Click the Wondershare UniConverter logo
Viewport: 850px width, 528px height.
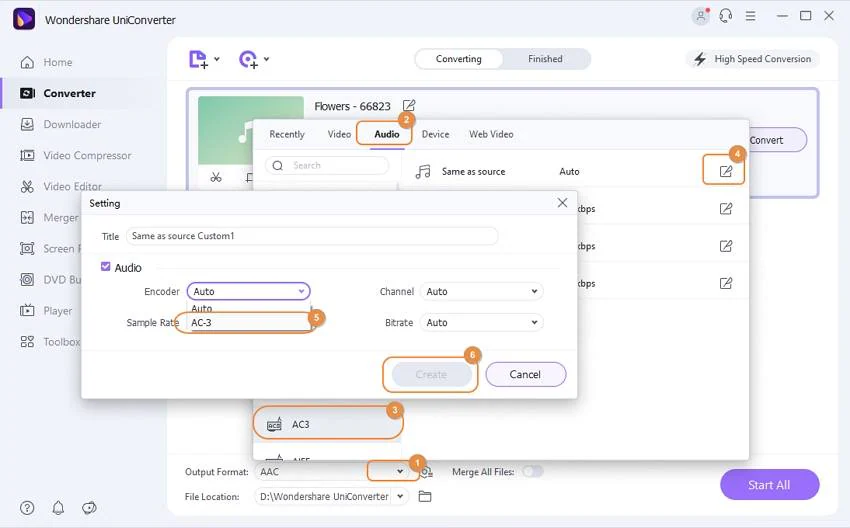click(x=24, y=20)
